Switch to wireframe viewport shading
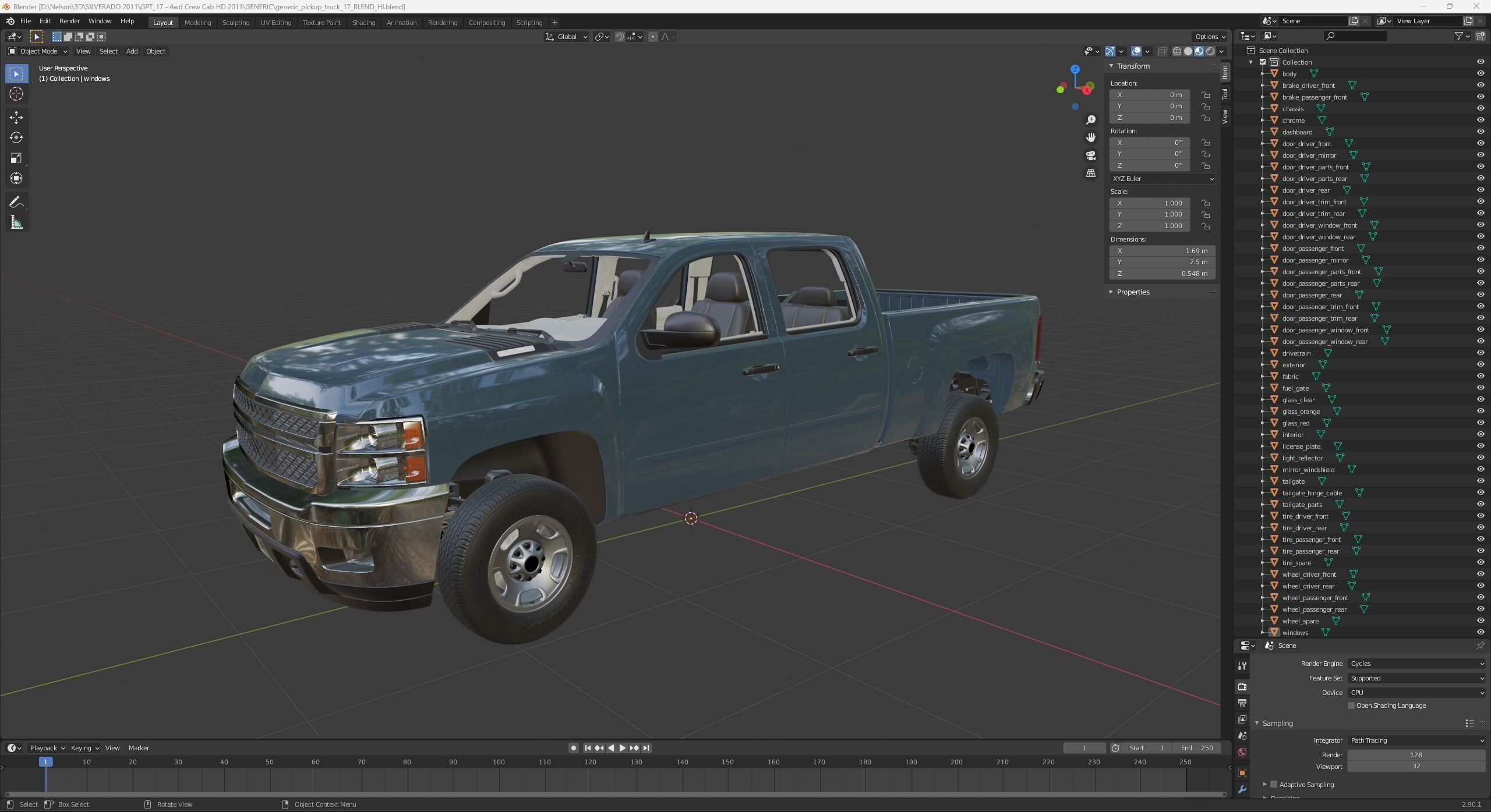The width and height of the screenshot is (1491, 812). [x=1176, y=51]
